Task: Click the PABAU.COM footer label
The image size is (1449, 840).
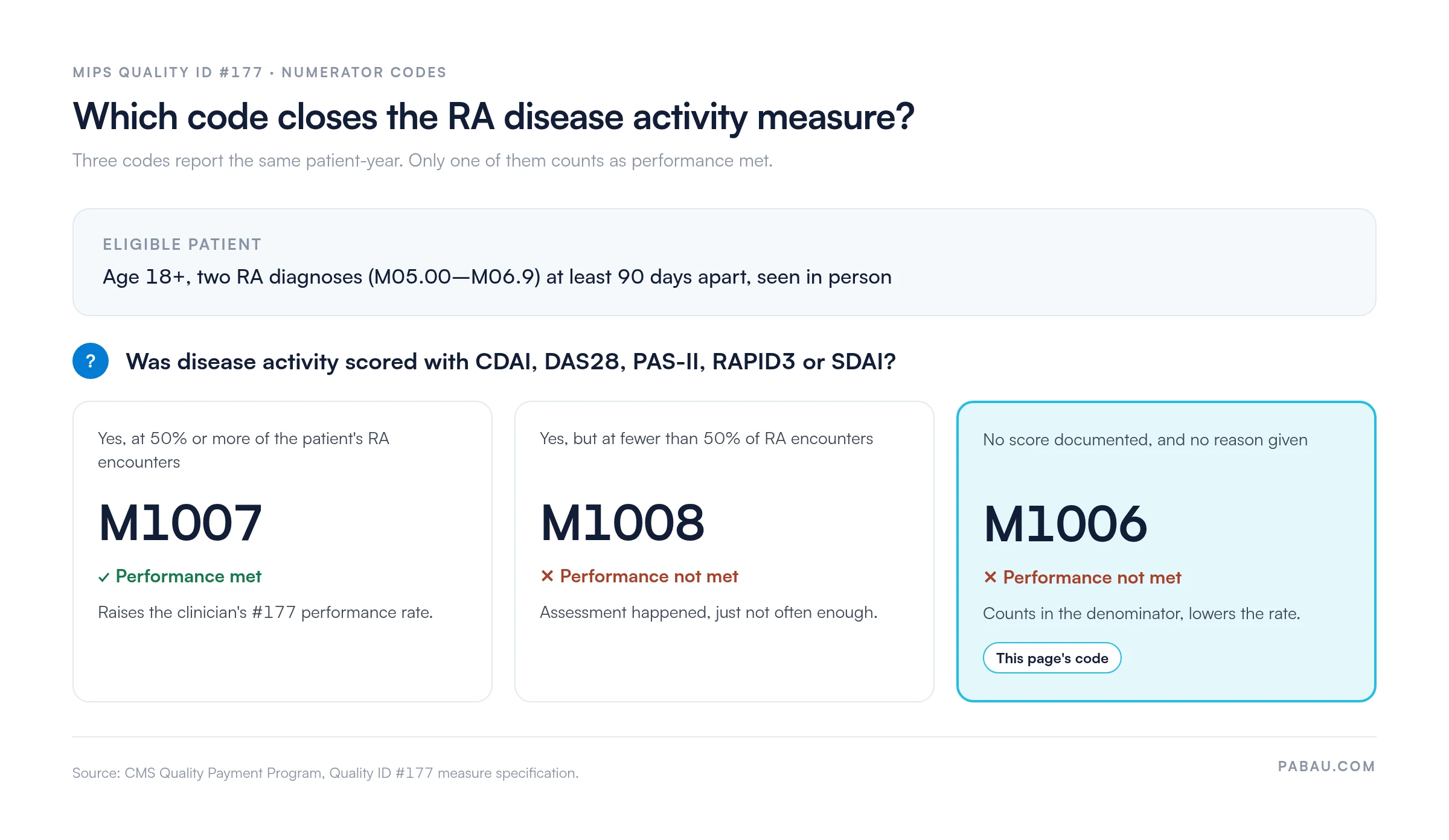Action: pos(1326,766)
